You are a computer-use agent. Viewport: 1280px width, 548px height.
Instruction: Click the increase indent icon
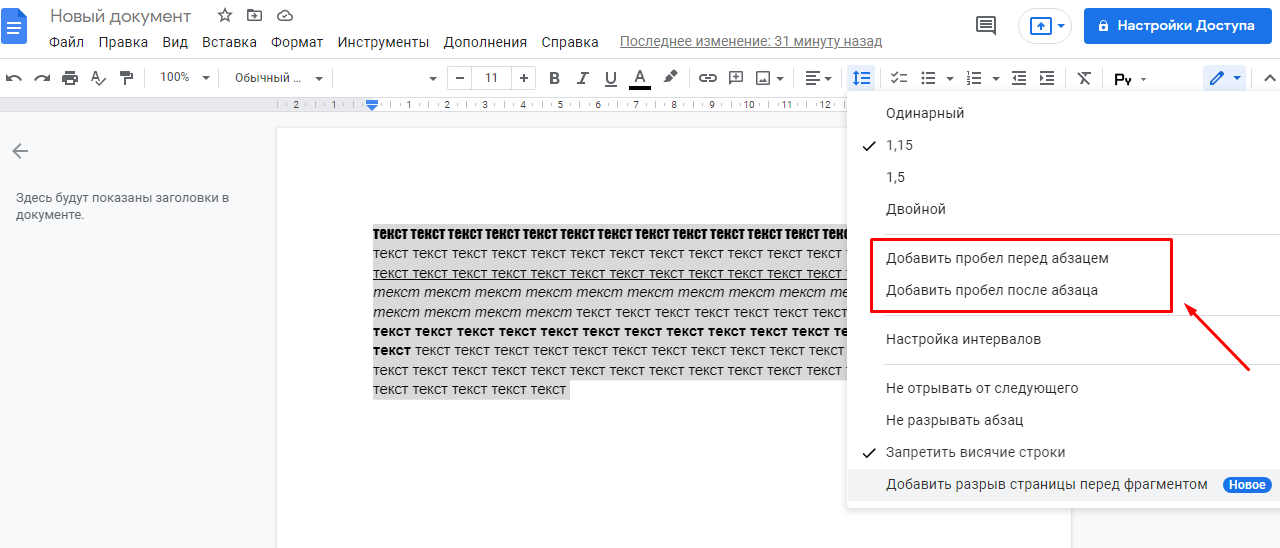(1047, 78)
